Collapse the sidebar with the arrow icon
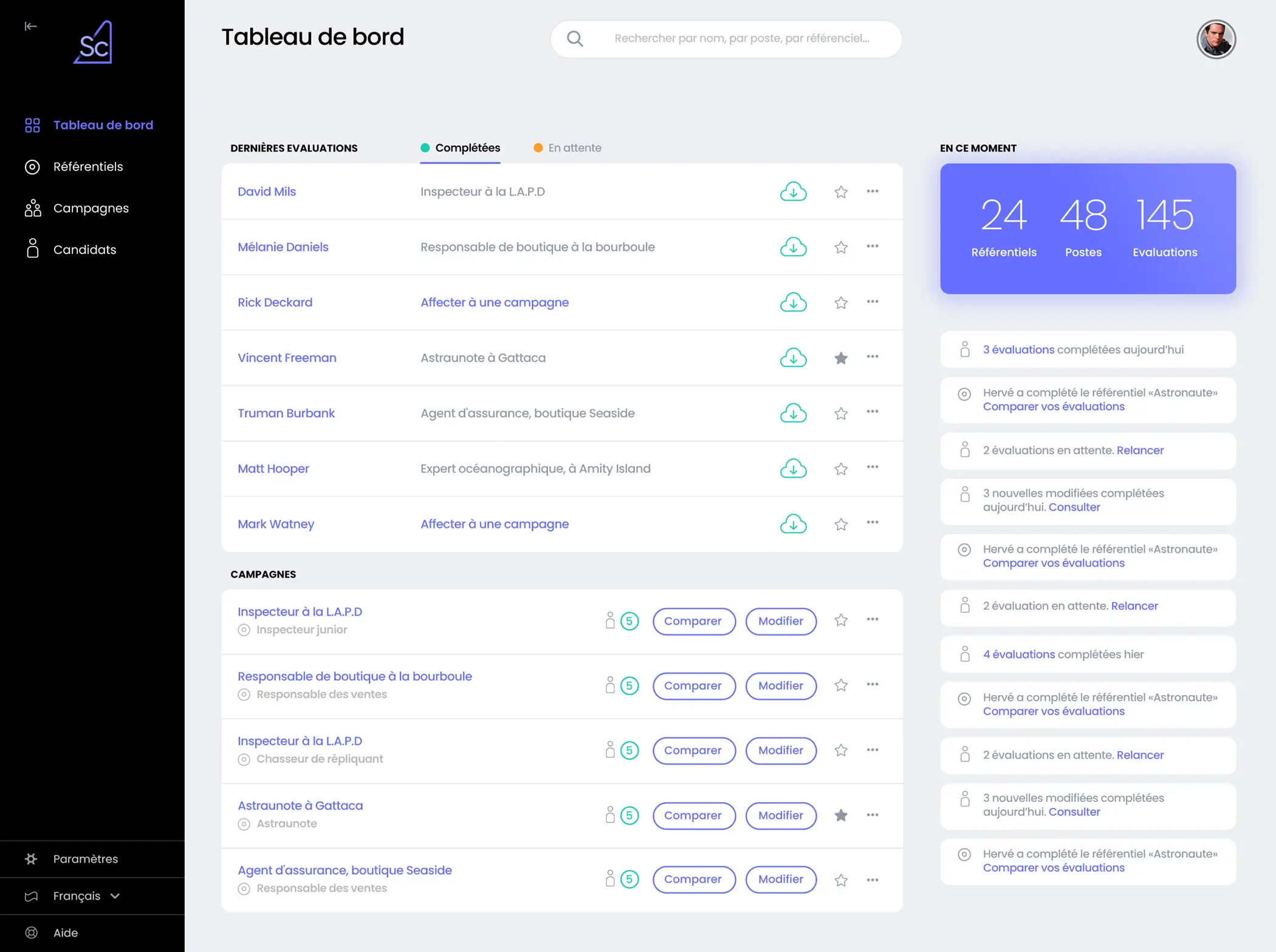Screen dimensions: 1276x952 (30, 26)
